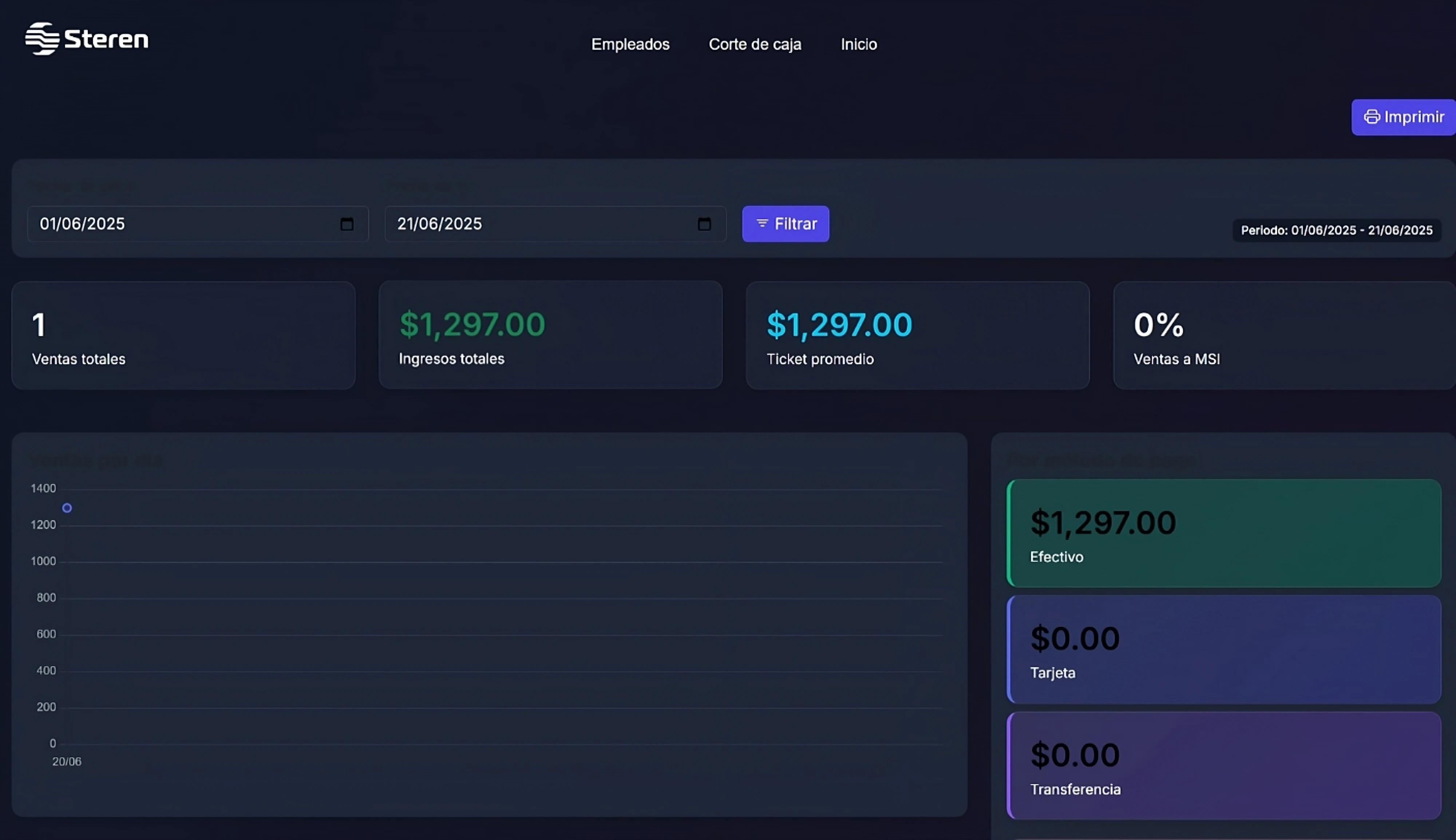This screenshot has width=1456, height=840.
Task: Edit the start date field 01/06/2025
Action: [x=198, y=224]
